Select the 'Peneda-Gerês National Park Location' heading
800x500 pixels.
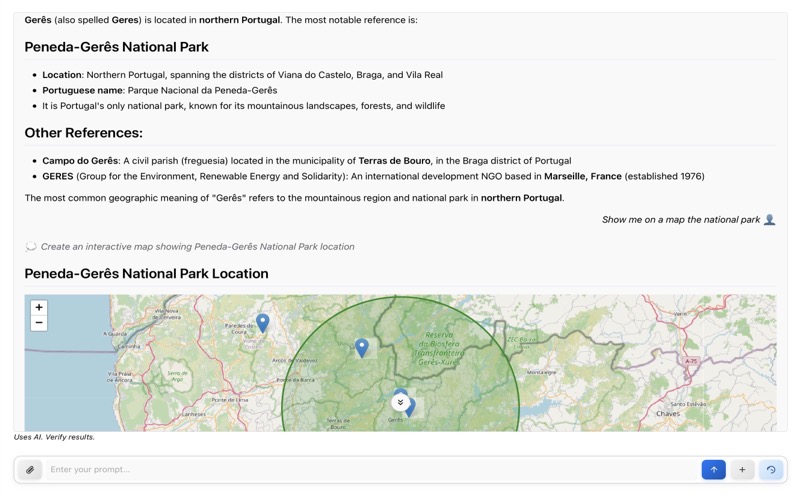[146, 274]
